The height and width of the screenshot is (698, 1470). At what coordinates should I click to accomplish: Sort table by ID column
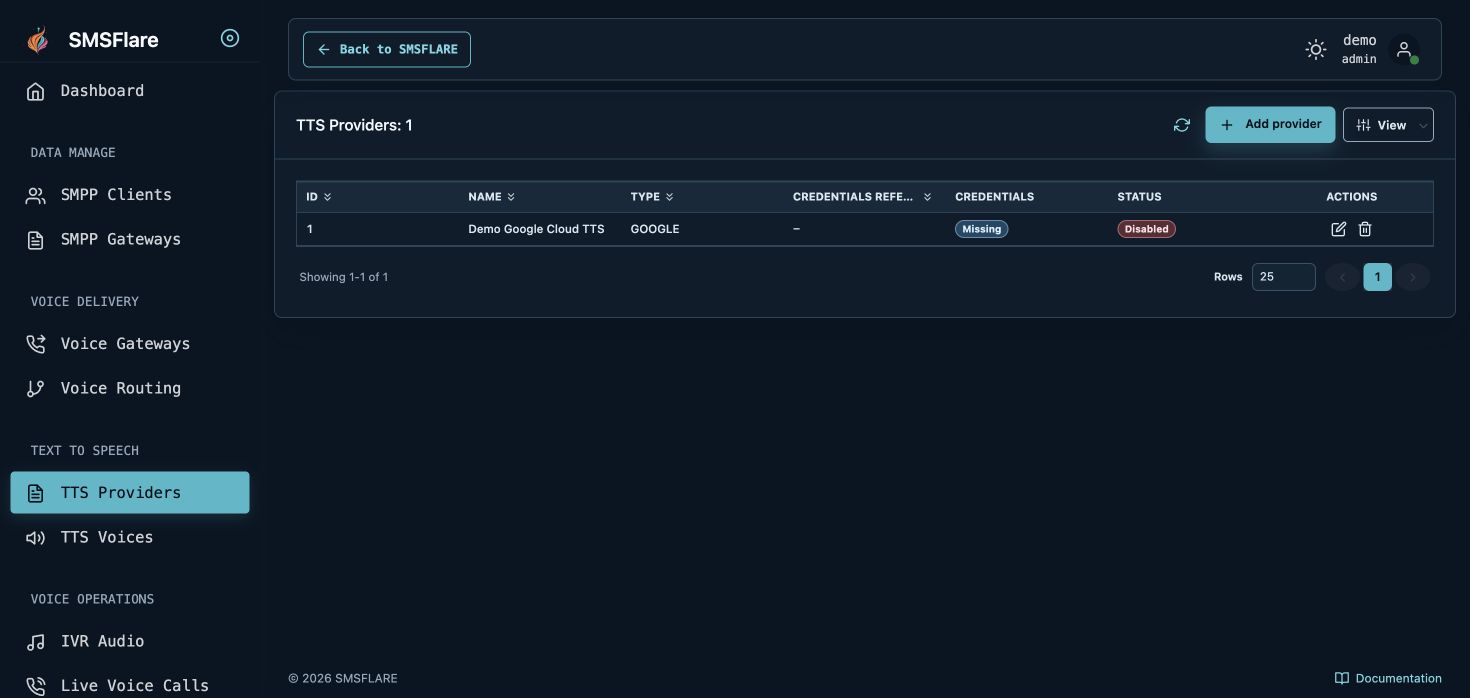[318, 197]
